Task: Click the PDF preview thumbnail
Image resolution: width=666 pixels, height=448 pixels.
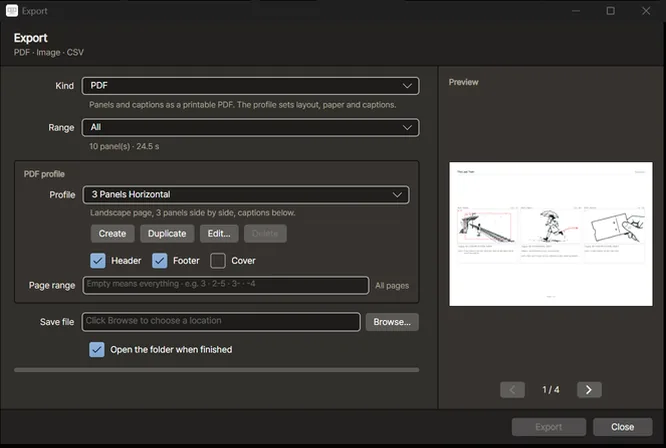Action: tap(551, 234)
